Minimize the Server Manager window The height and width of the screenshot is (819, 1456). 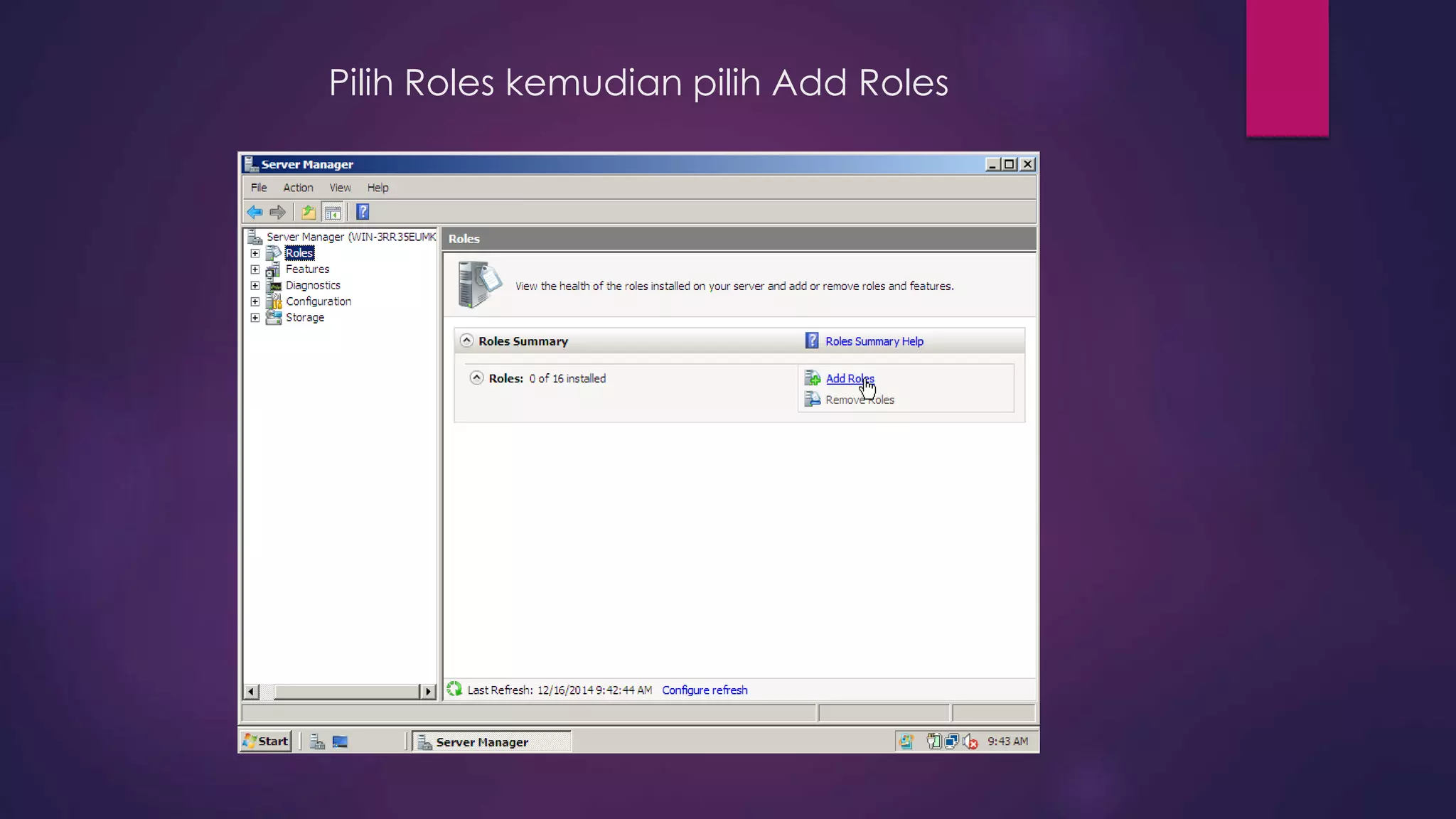pos(992,164)
